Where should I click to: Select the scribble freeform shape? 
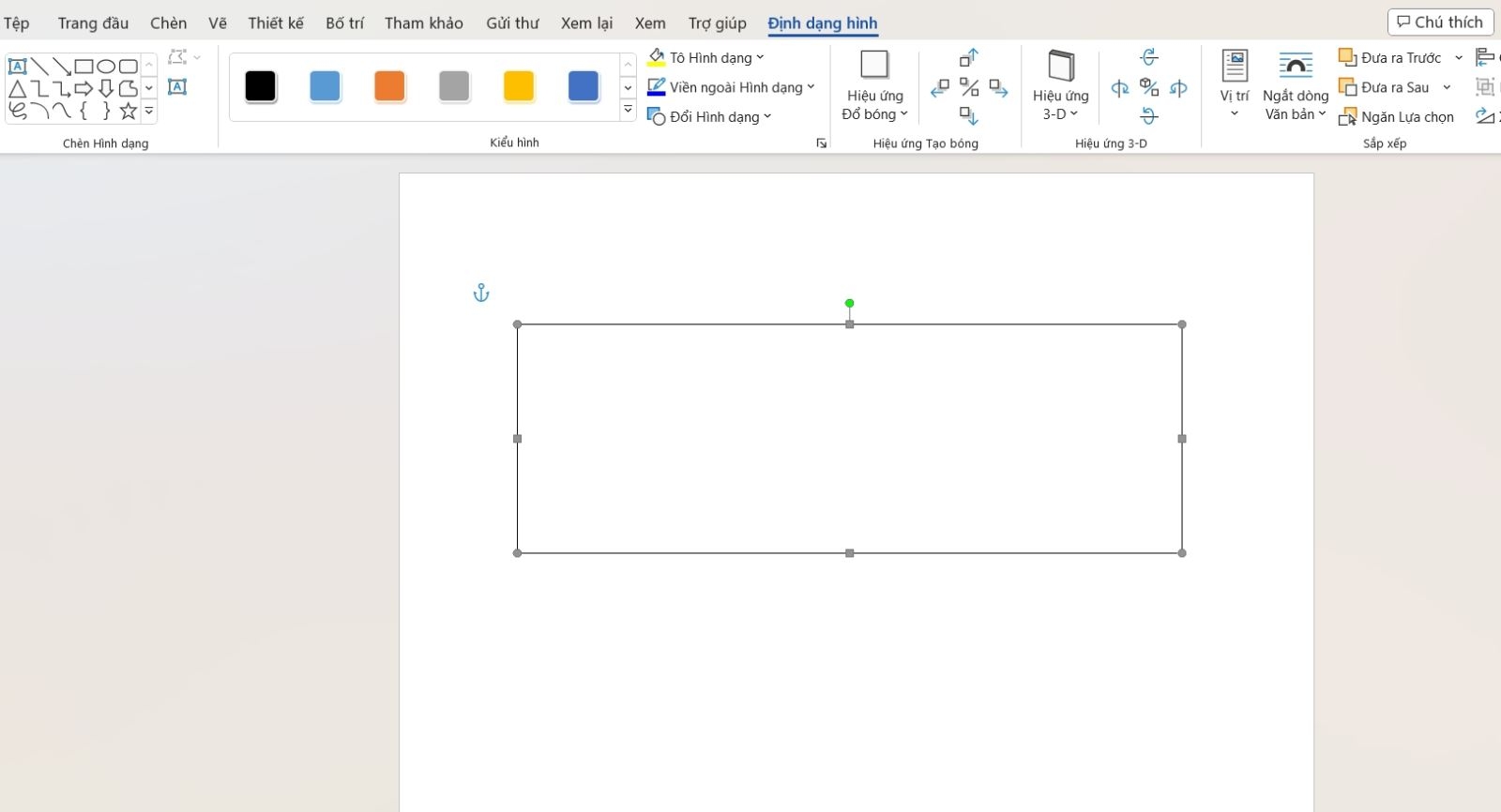click(17, 111)
